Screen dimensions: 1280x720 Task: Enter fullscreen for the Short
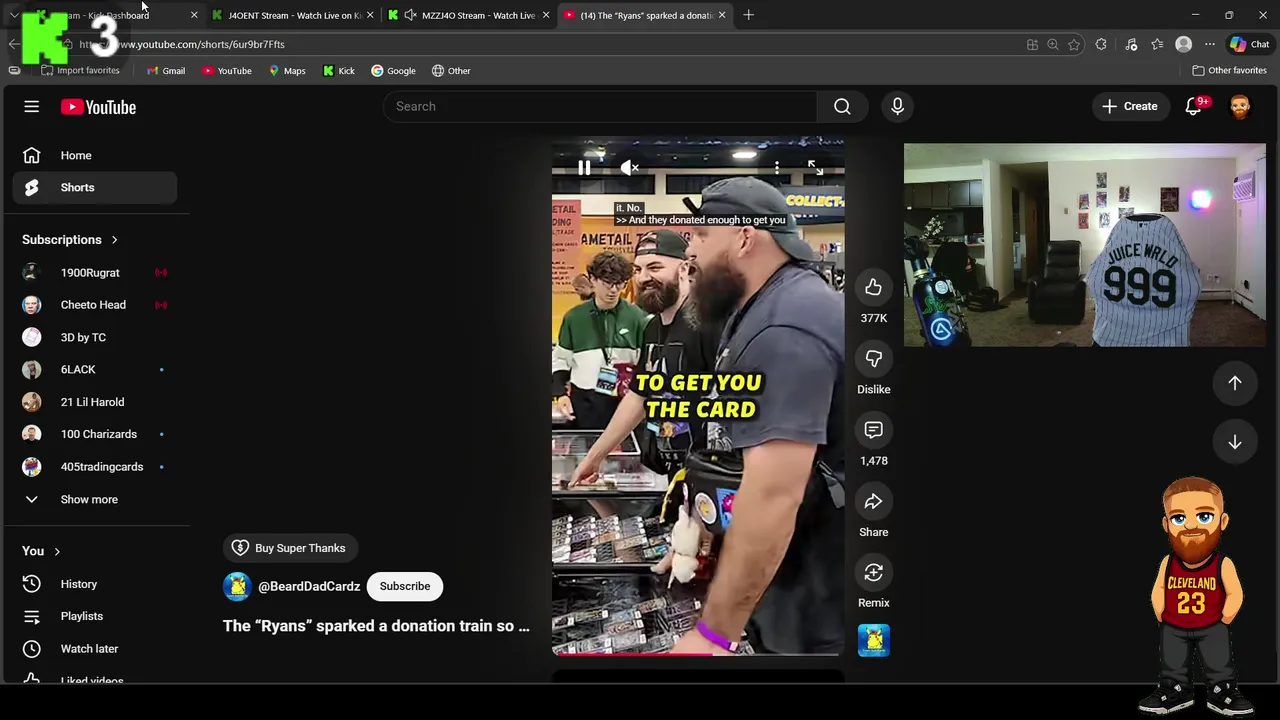tap(815, 168)
